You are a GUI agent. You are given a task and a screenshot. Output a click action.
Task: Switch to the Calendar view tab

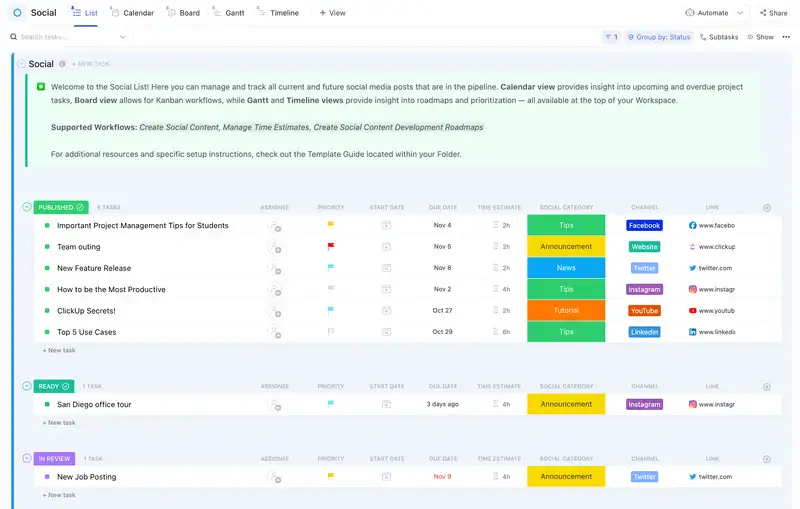click(x=132, y=13)
